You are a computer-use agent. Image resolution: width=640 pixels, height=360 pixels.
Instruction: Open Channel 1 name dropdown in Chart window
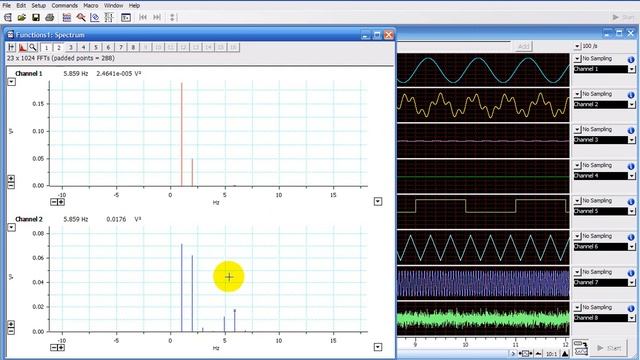631,69
